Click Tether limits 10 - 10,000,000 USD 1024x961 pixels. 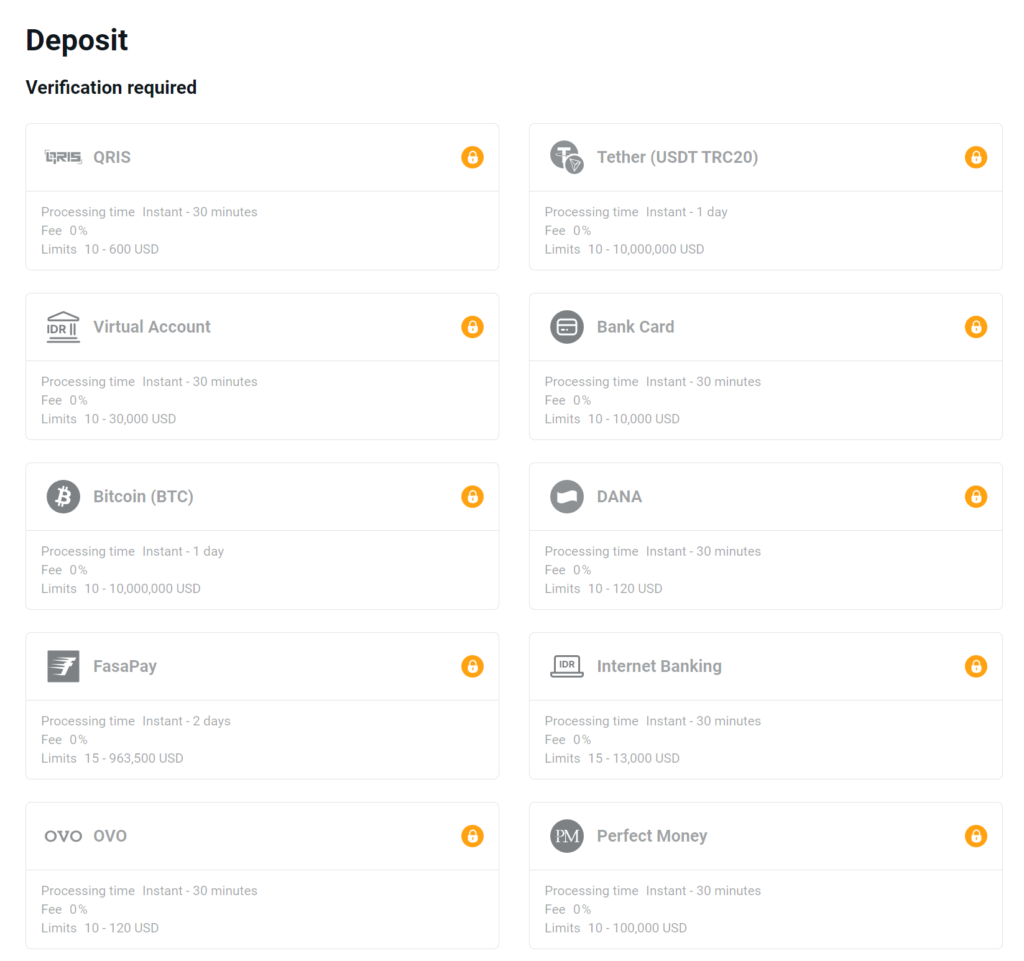click(624, 249)
